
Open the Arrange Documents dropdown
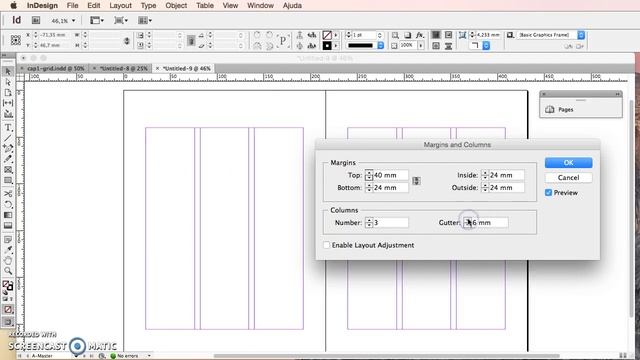(x=145, y=20)
